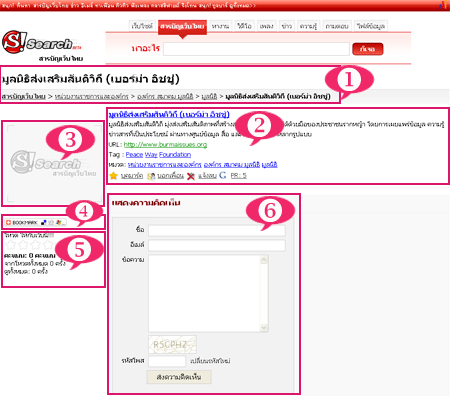Open the www.burmaissues.org URL link
The width and height of the screenshot is (450, 396).
click(165, 145)
